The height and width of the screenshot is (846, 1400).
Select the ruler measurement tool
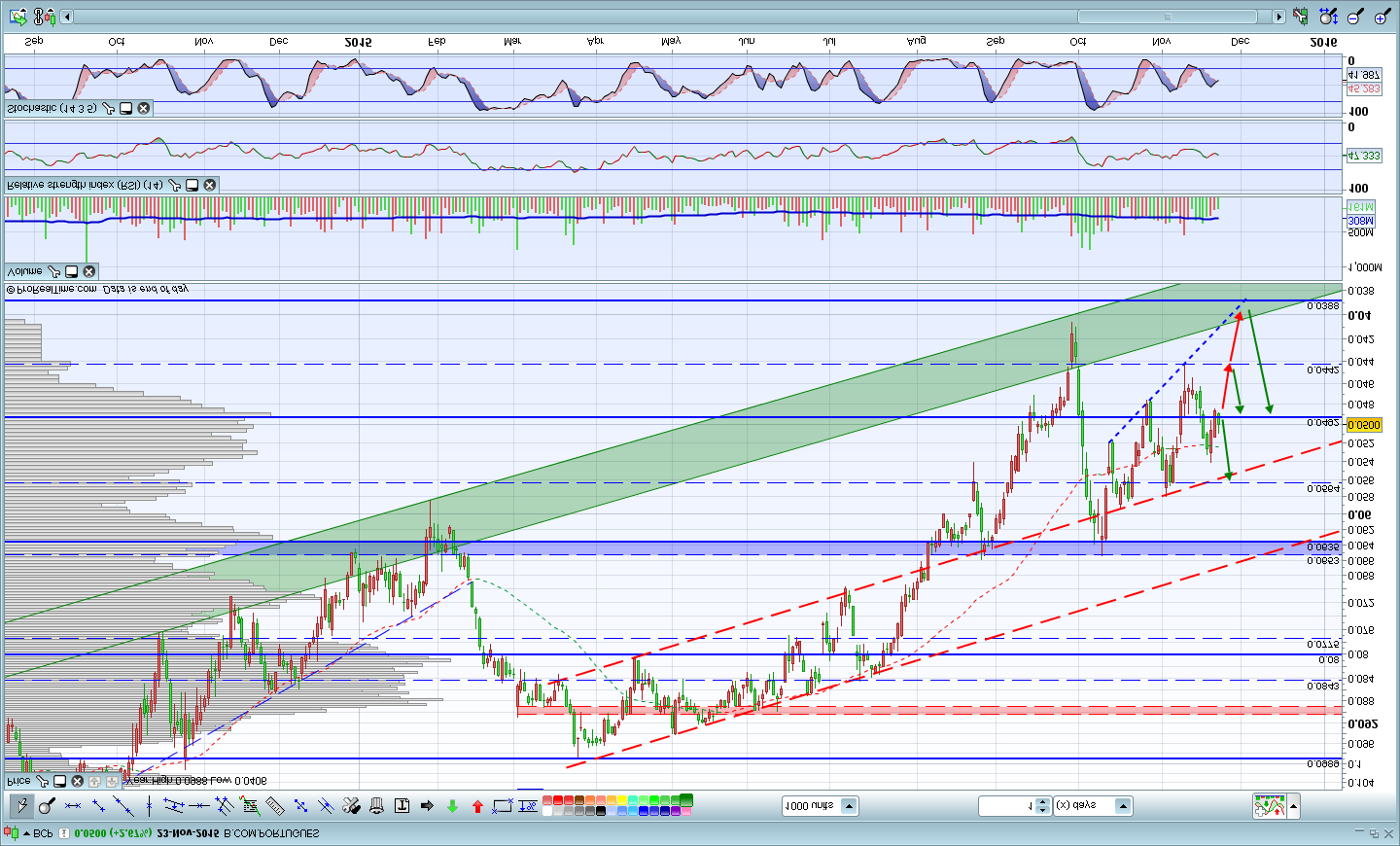275,806
